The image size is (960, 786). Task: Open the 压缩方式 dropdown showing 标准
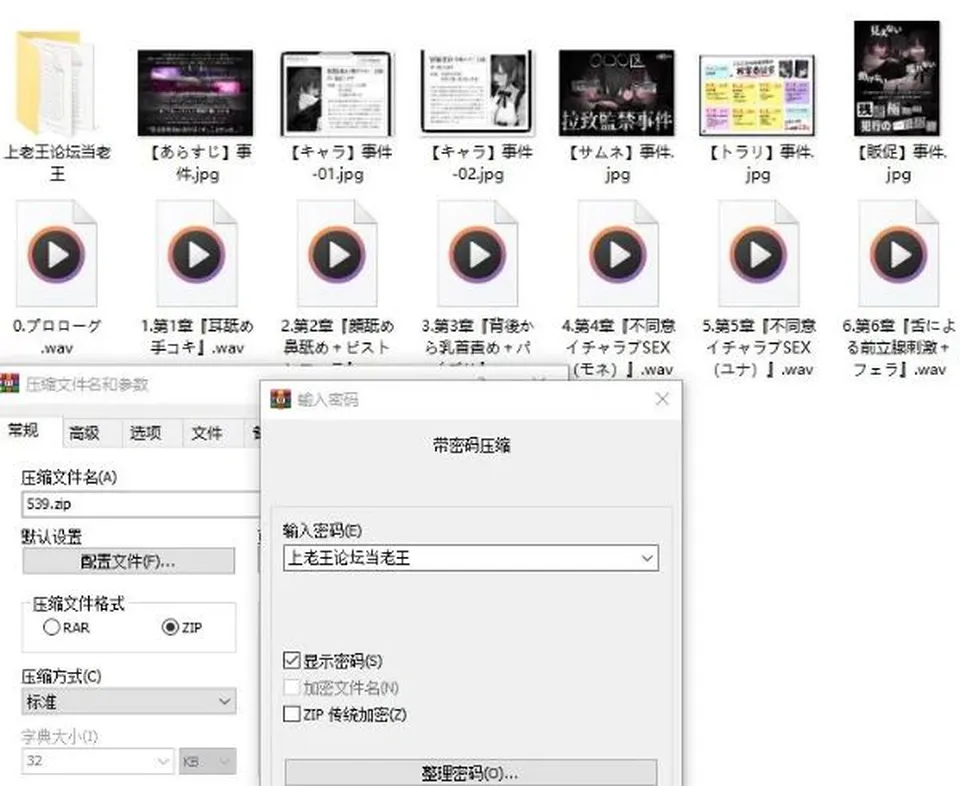click(x=129, y=702)
